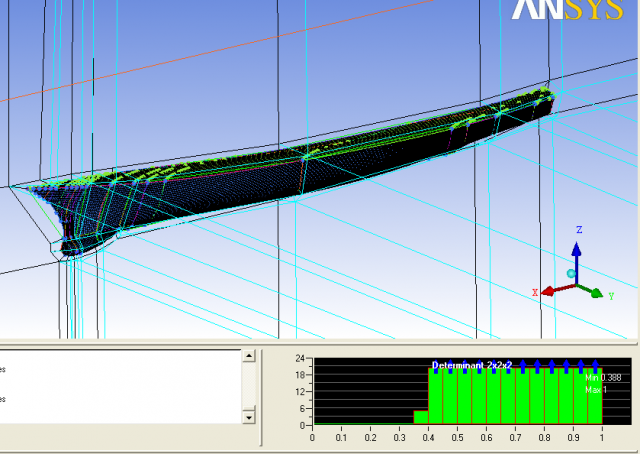Click the 'Determinant 2x2x2' histogram title
The width and height of the screenshot is (640, 454).
point(472,365)
